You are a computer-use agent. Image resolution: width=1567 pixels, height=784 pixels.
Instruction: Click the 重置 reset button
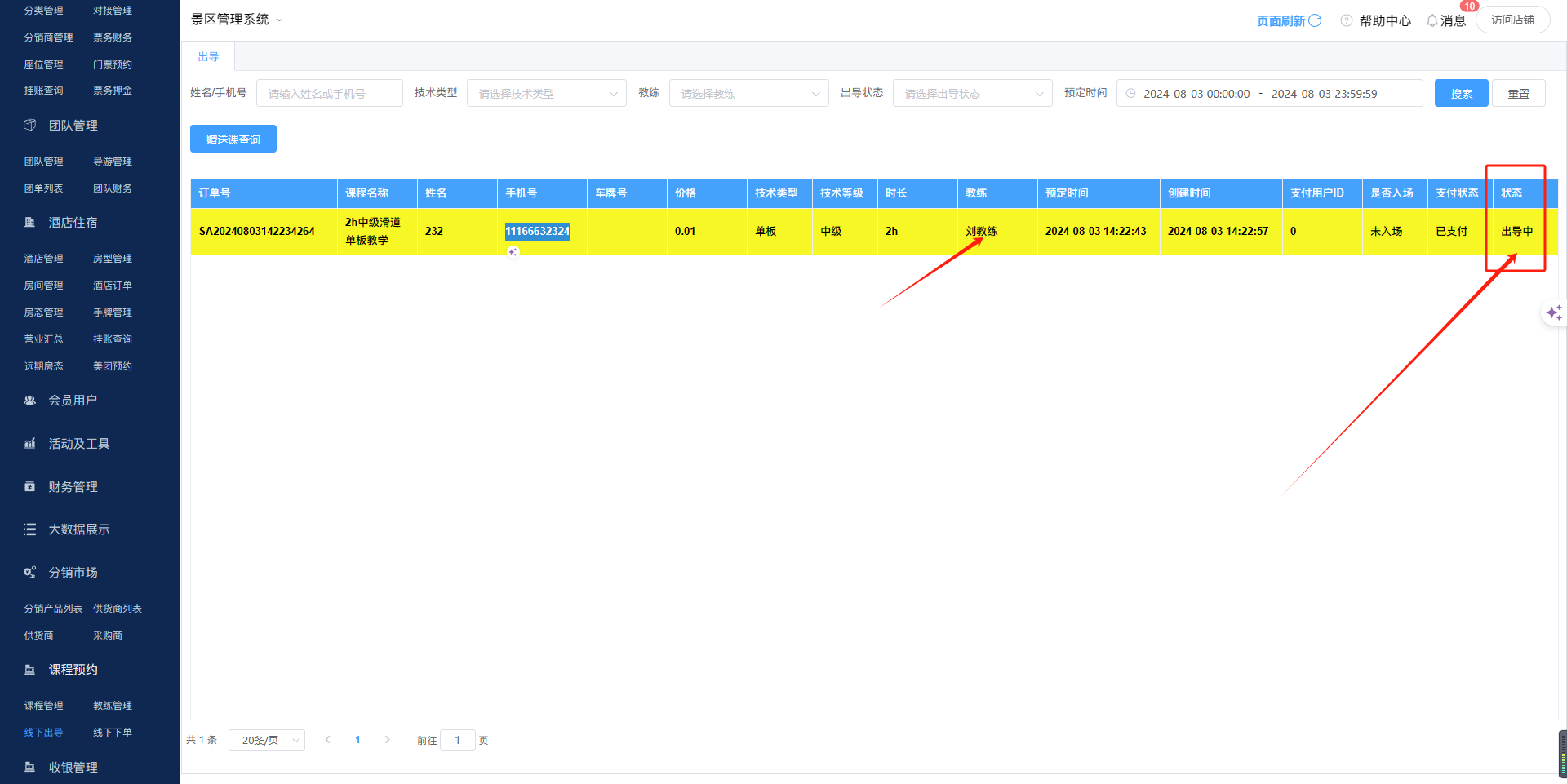point(1518,94)
